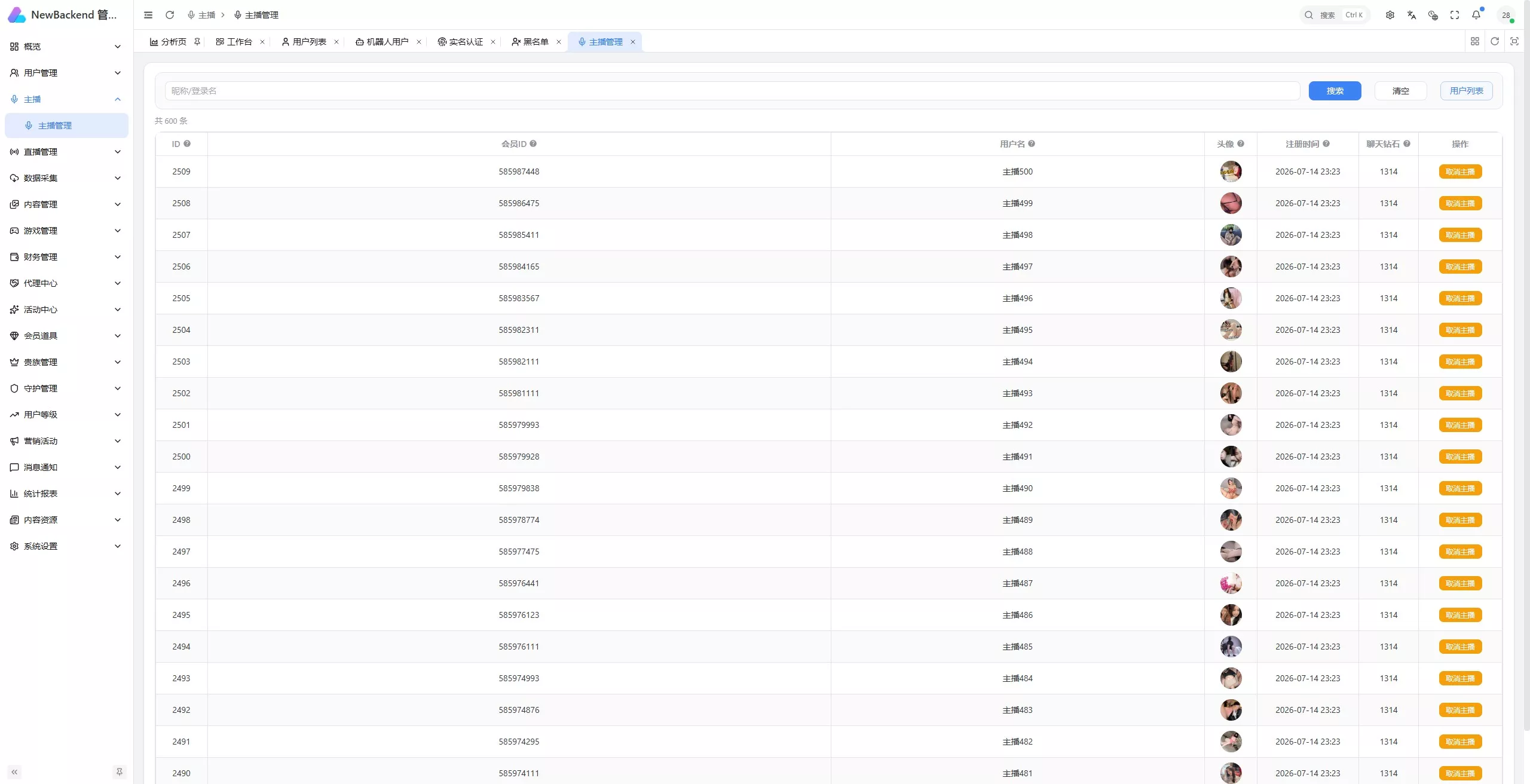Image resolution: width=1530 pixels, height=784 pixels.
Task: Click the 用户列表 button in filter bar
Action: point(1466,91)
